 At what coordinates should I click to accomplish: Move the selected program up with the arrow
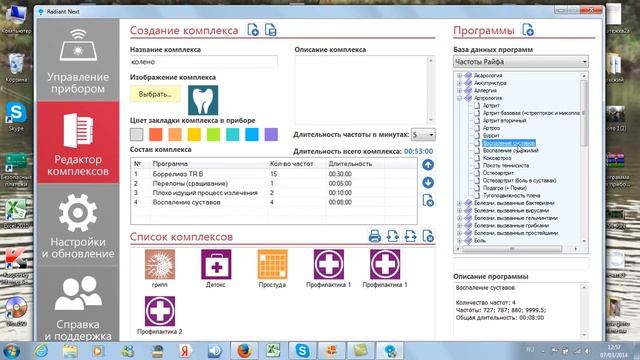pos(428,165)
